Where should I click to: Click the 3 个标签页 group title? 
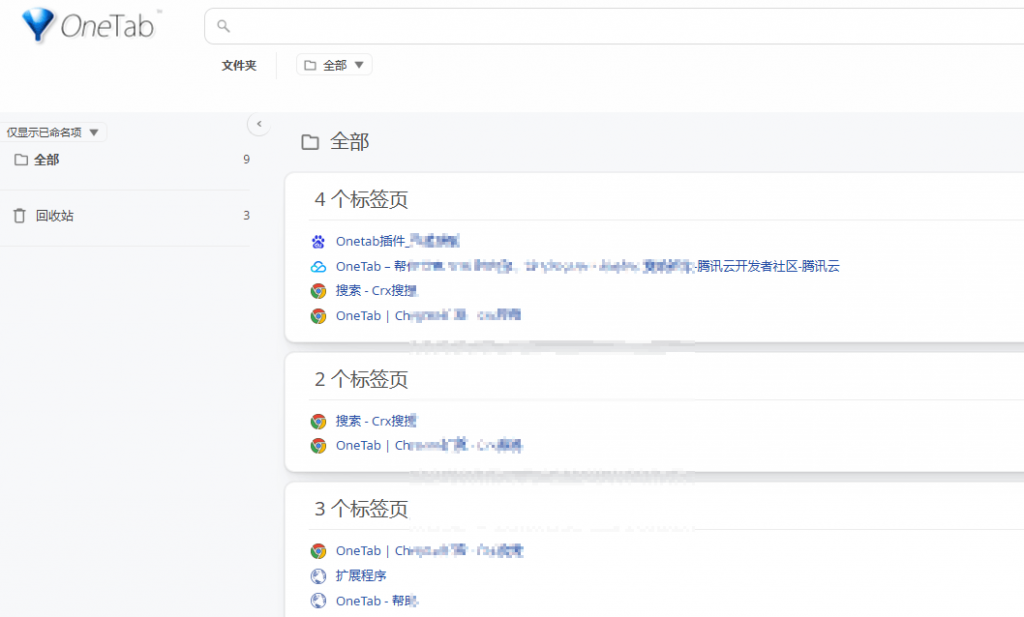click(x=361, y=509)
